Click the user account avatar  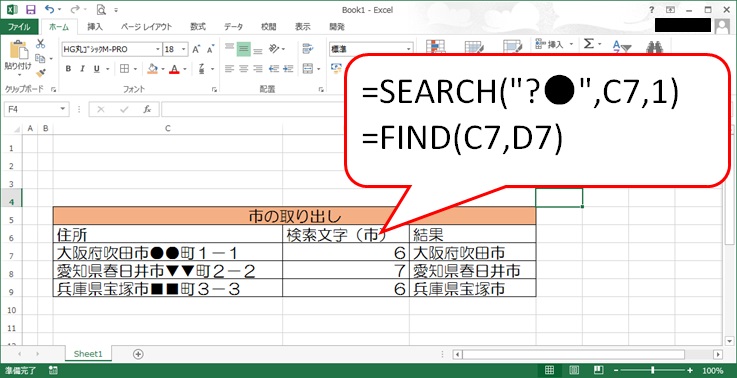722,26
